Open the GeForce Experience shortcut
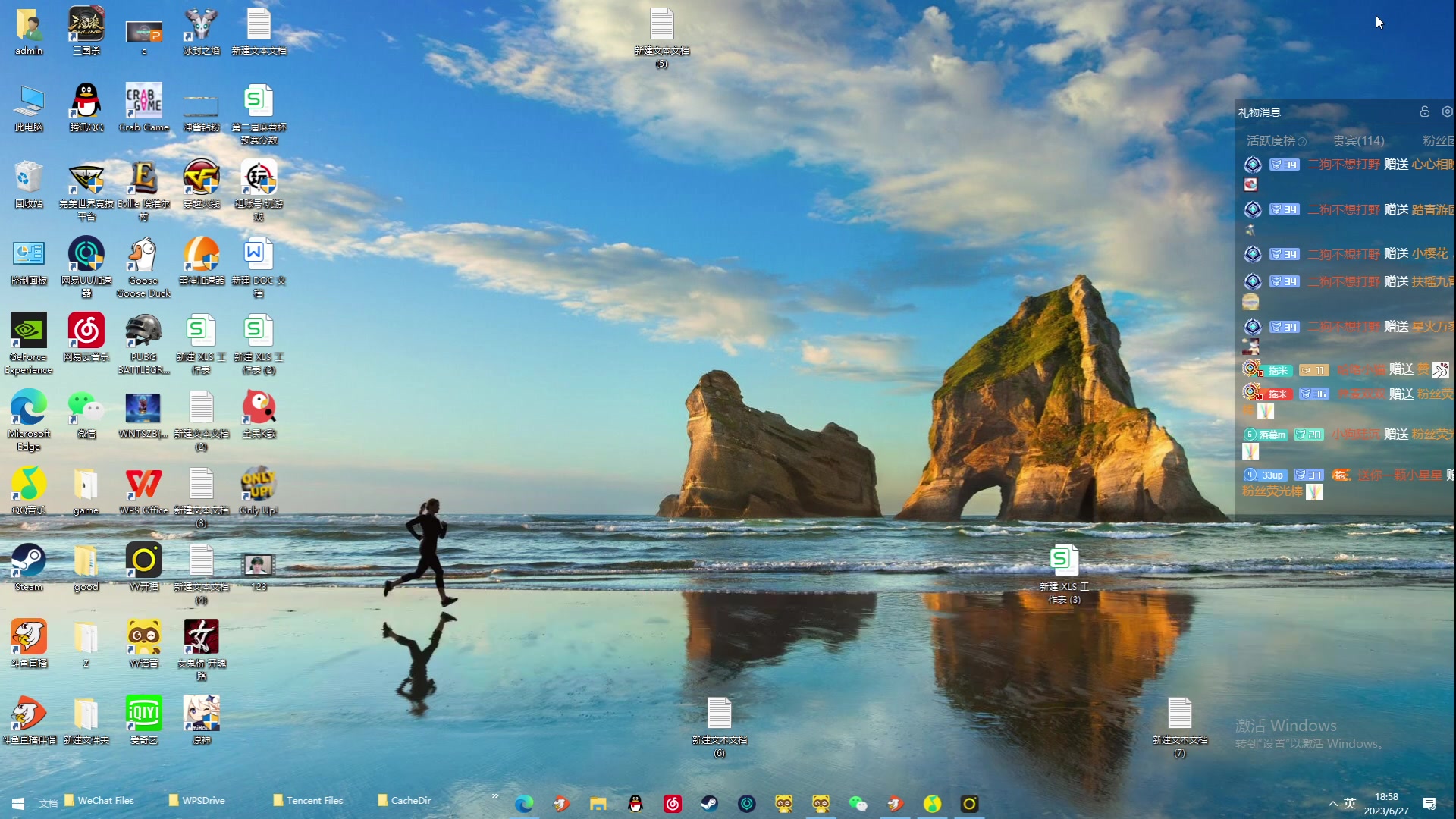 (29, 332)
